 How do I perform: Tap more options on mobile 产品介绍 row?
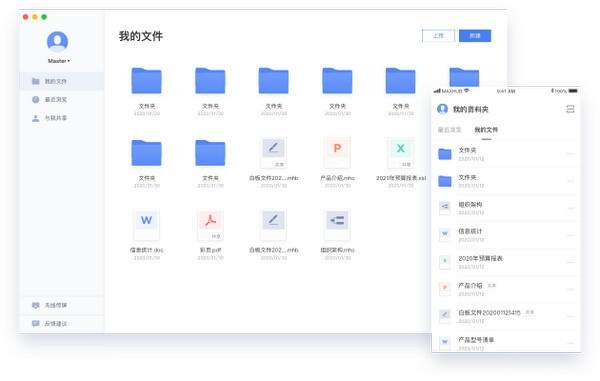pyautogui.click(x=571, y=290)
